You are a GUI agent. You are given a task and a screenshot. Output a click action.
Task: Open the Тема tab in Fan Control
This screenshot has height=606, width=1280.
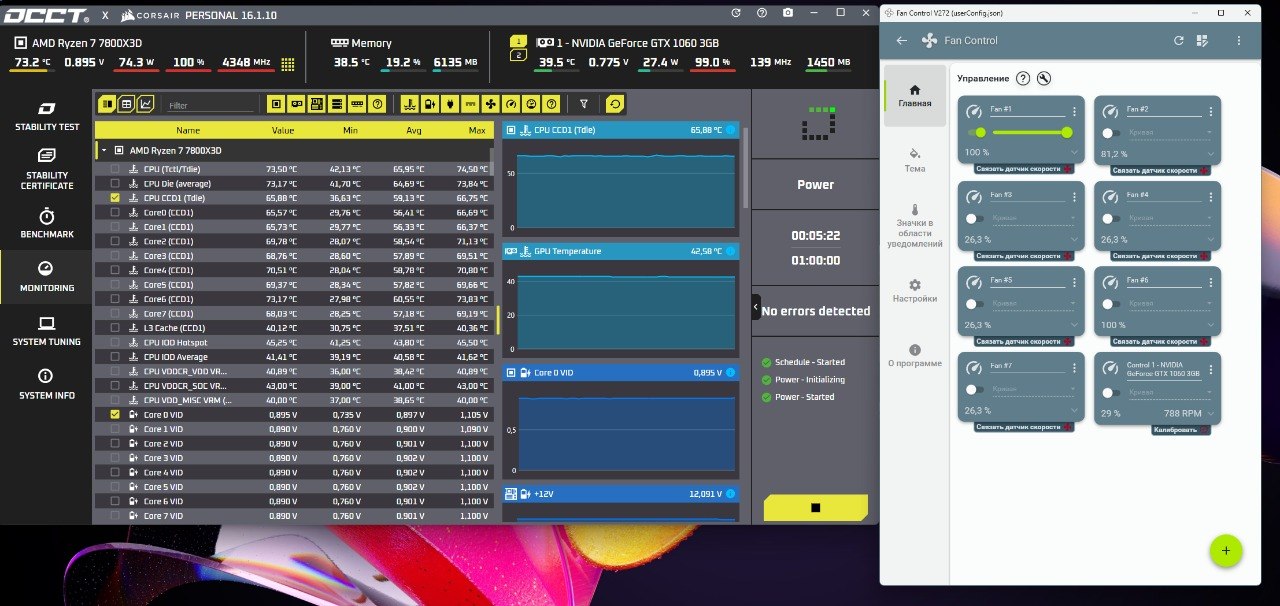[x=914, y=159]
